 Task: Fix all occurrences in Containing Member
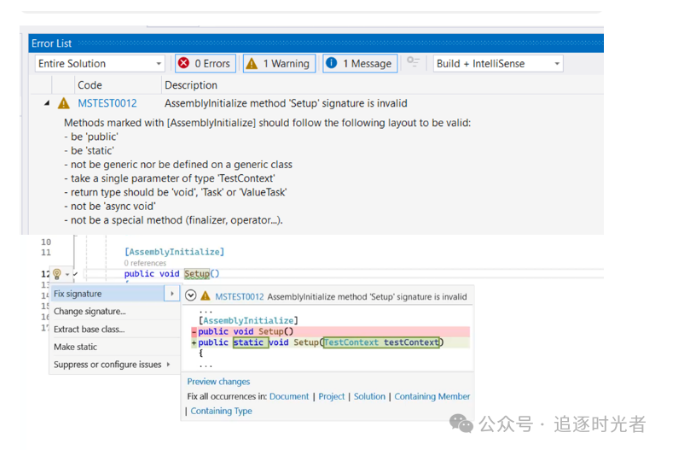pyautogui.click(x=432, y=396)
